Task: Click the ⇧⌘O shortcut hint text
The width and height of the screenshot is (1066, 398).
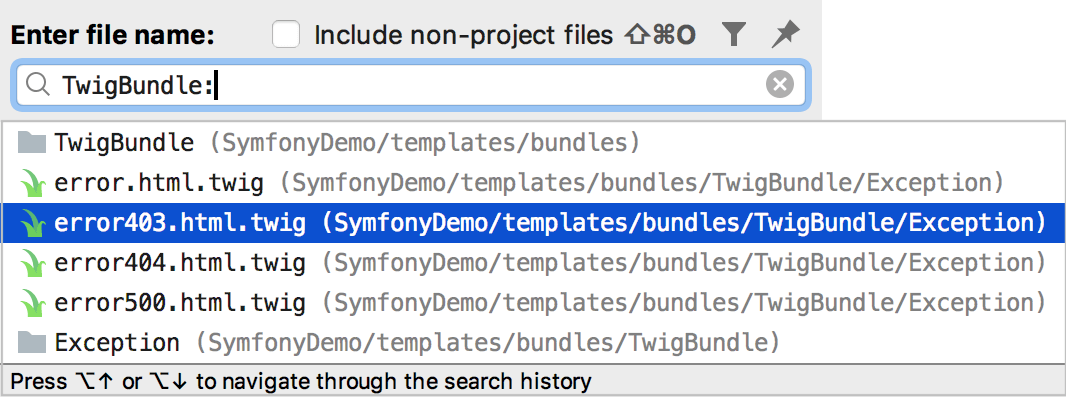Action: coord(659,35)
